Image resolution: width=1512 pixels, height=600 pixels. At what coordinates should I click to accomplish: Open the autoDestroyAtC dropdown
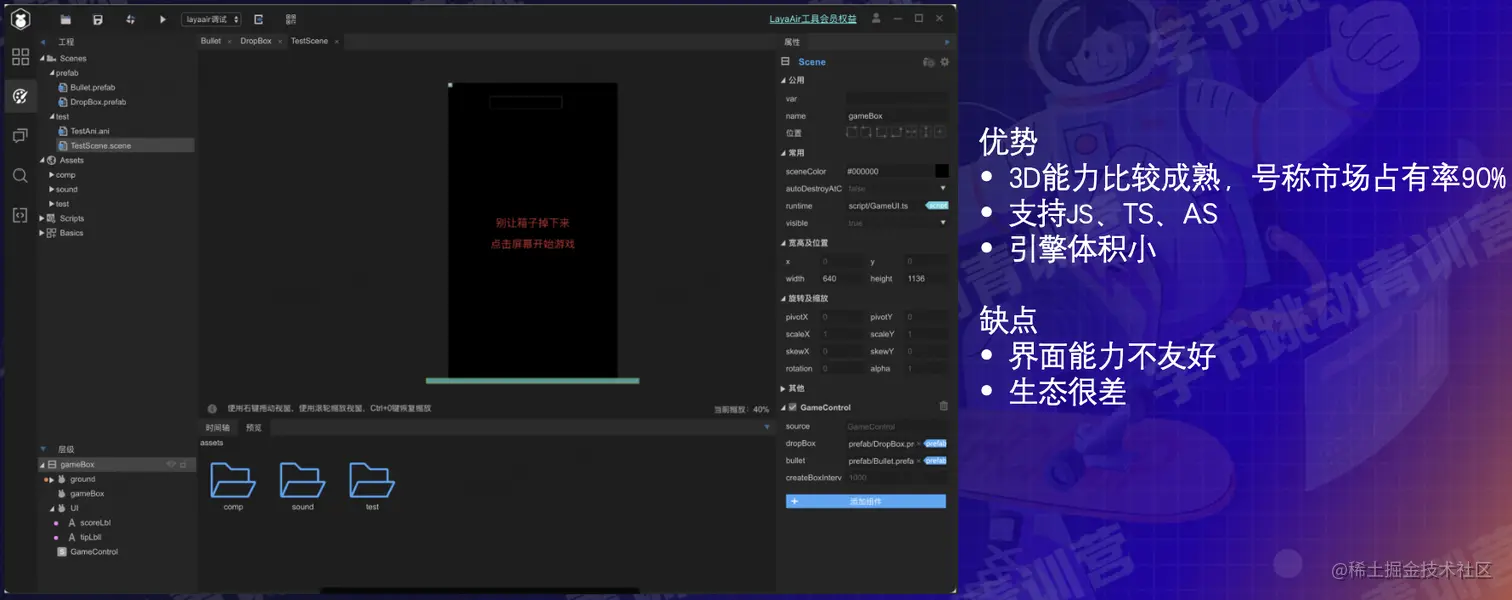(896, 188)
